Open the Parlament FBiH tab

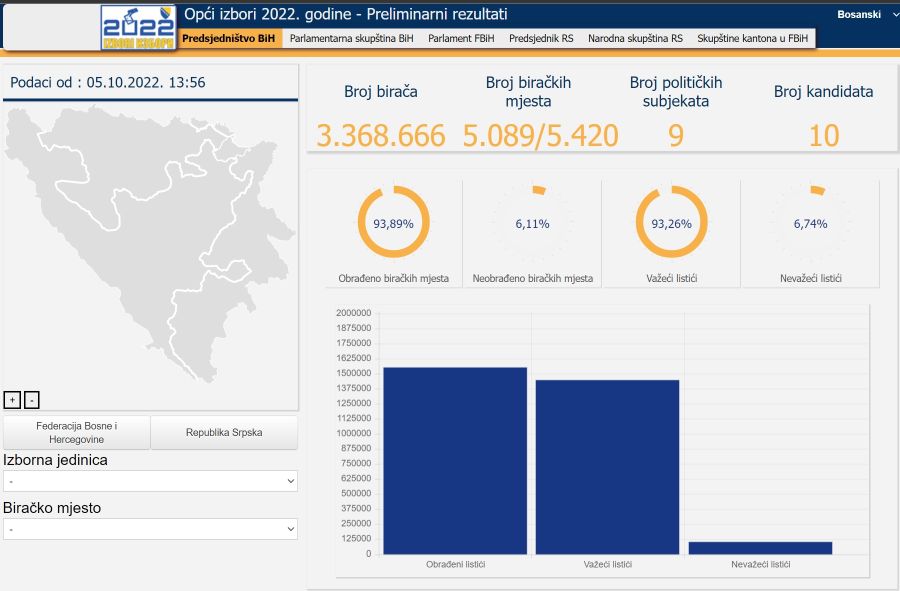click(x=461, y=38)
